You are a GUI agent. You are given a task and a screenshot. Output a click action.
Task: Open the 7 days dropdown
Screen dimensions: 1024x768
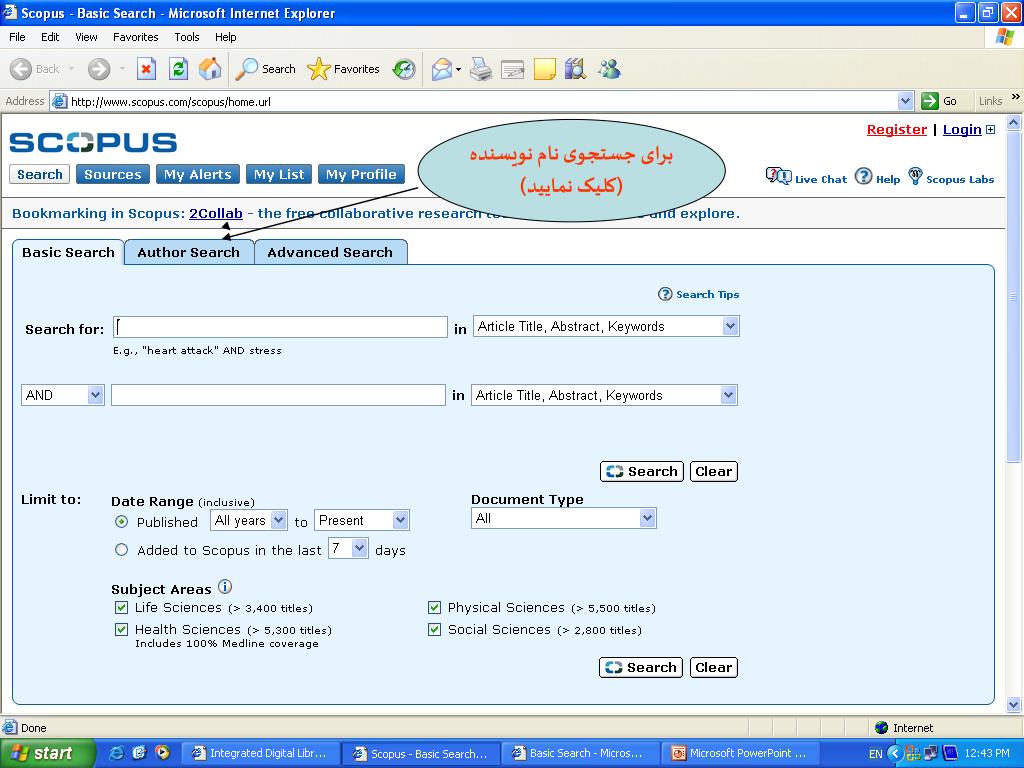pyautogui.click(x=348, y=548)
